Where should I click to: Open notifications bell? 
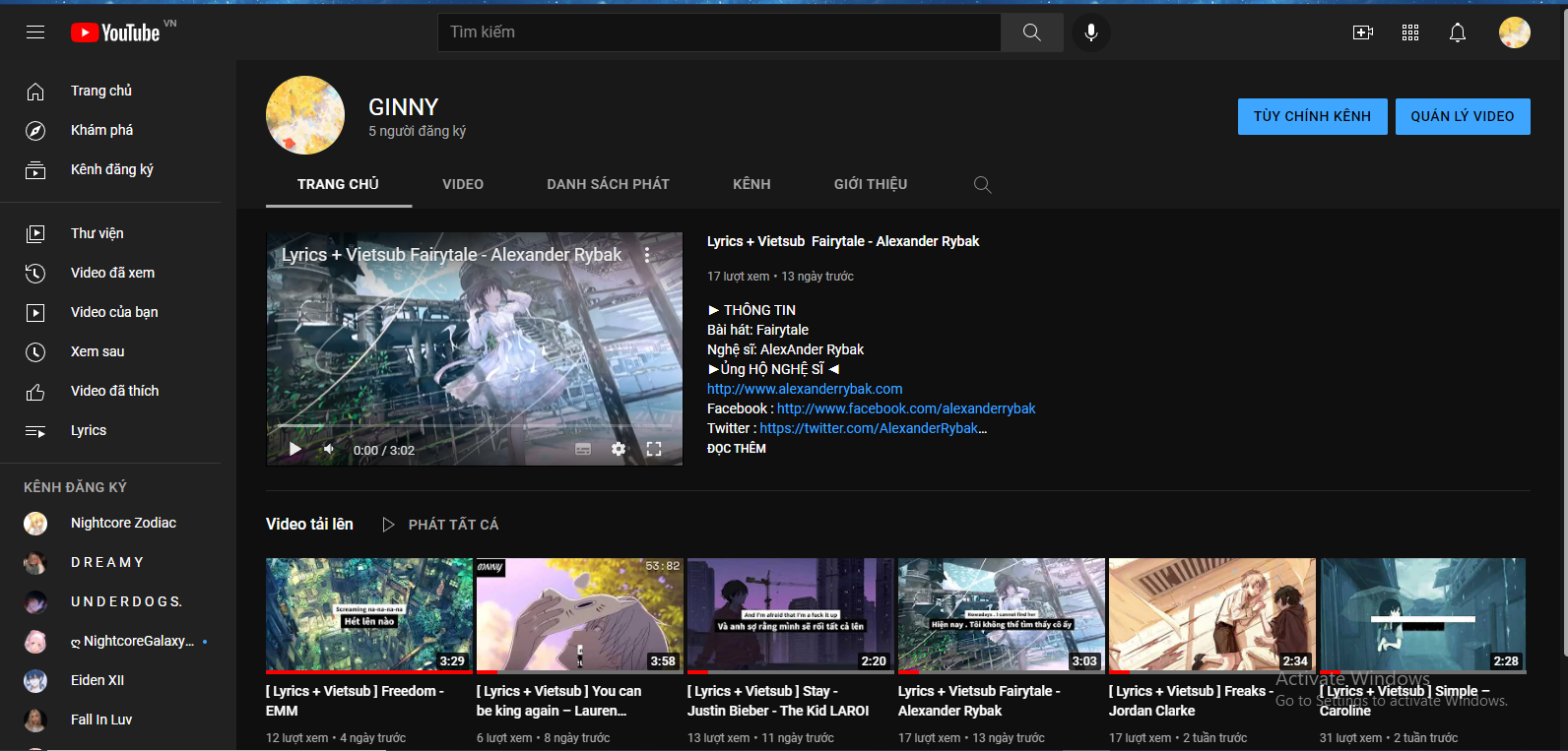(x=1458, y=32)
